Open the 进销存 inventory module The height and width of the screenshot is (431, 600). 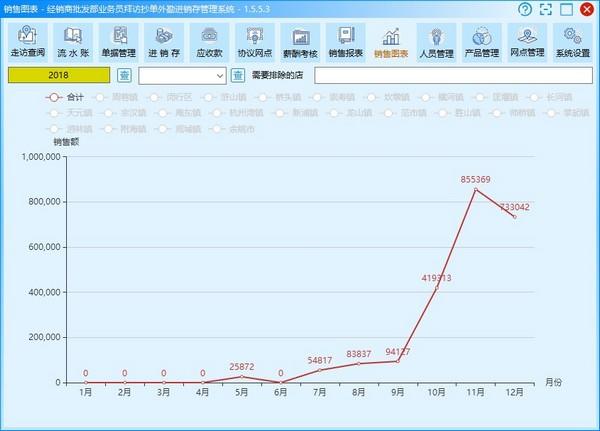(164, 41)
